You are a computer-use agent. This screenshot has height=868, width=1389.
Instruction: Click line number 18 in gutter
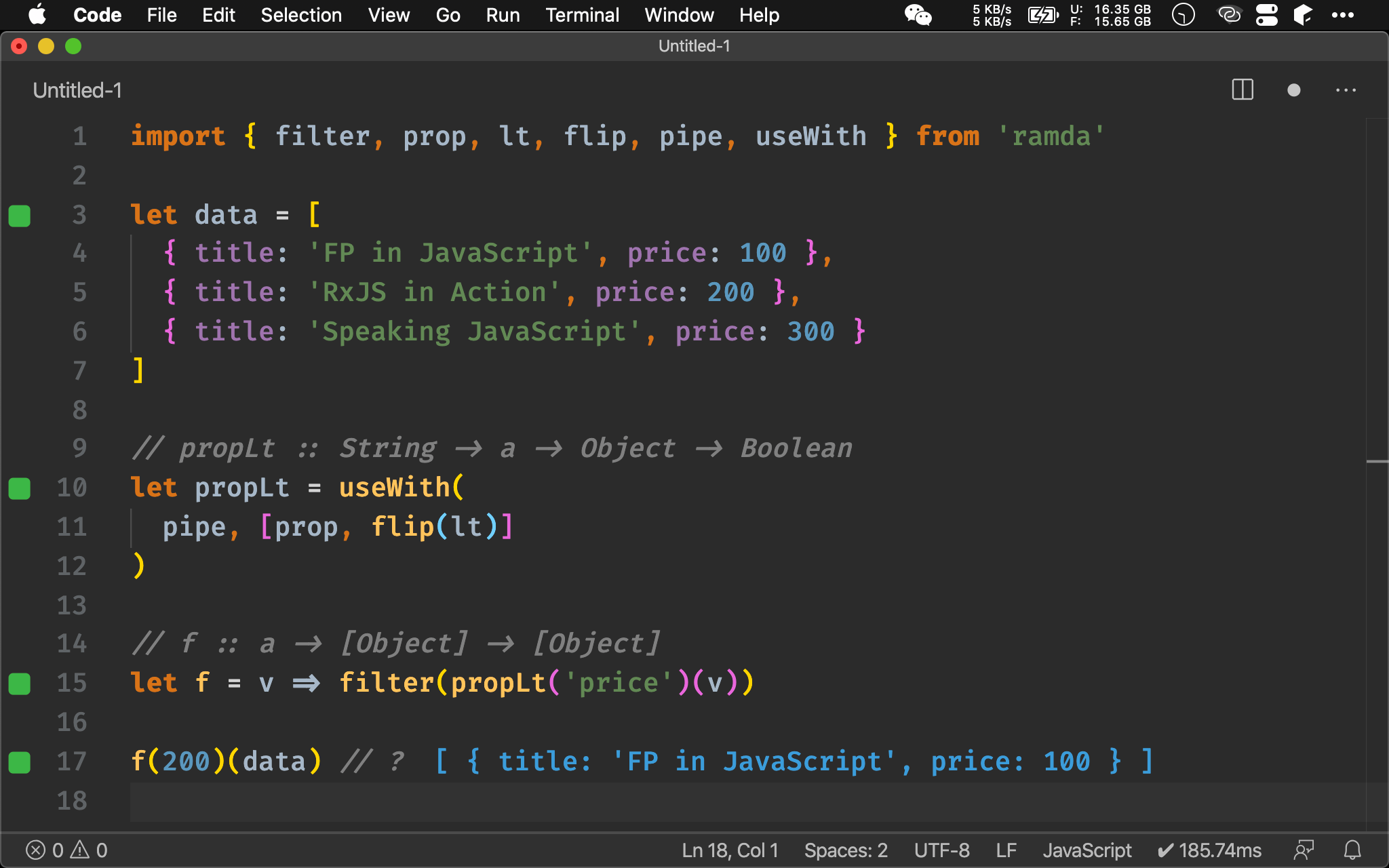click(72, 801)
